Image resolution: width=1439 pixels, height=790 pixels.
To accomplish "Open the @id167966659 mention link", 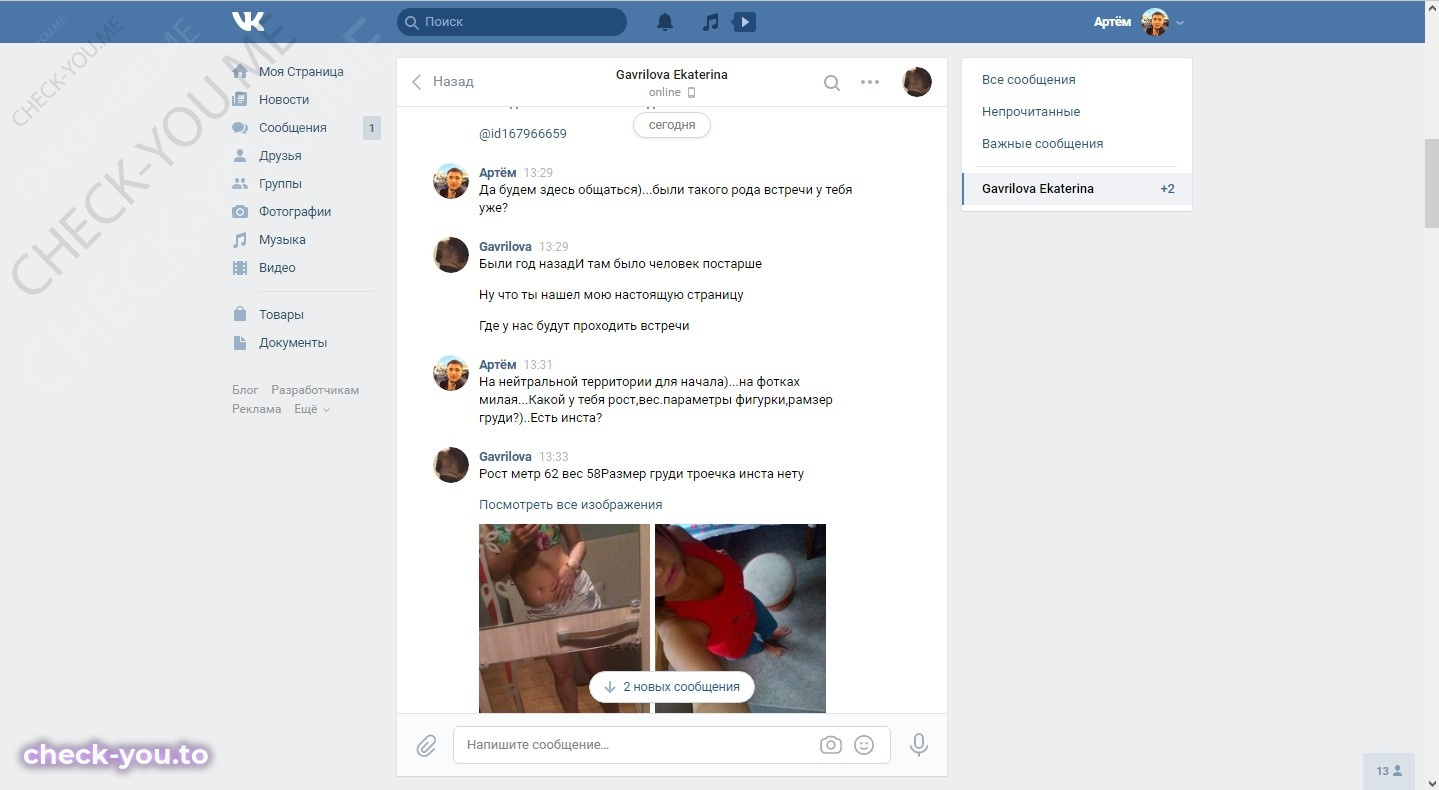I will click(523, 134).
